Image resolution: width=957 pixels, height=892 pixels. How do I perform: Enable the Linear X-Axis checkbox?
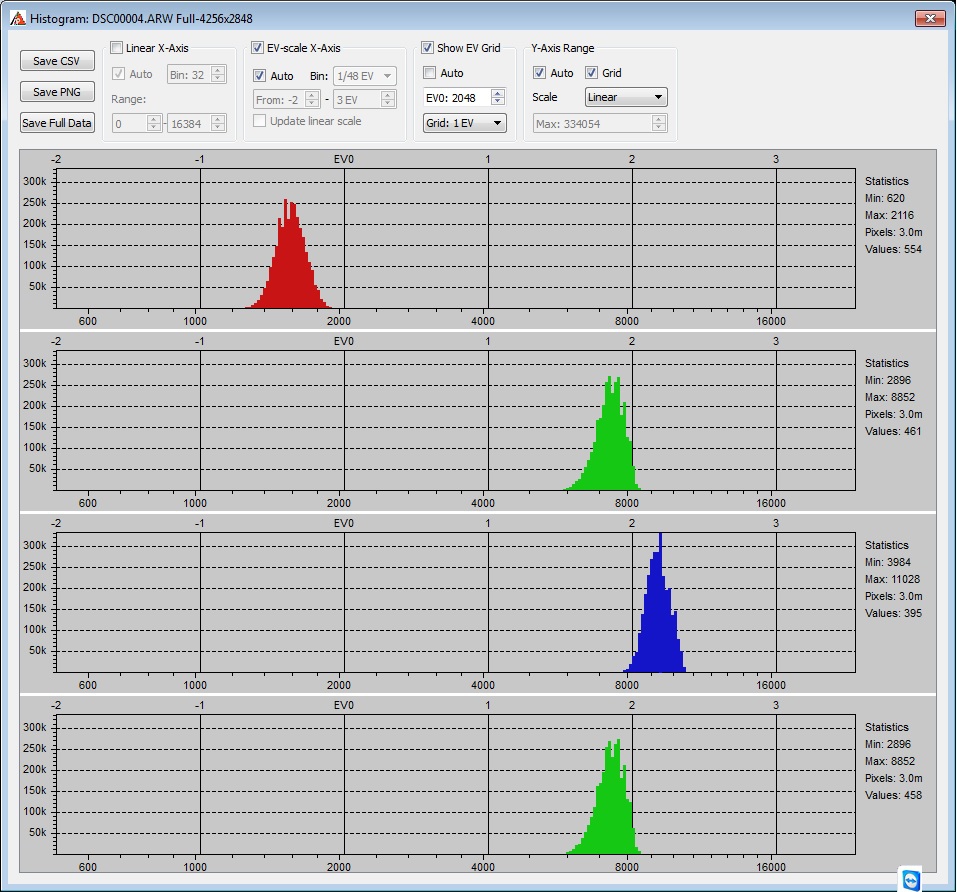(117, 48)
